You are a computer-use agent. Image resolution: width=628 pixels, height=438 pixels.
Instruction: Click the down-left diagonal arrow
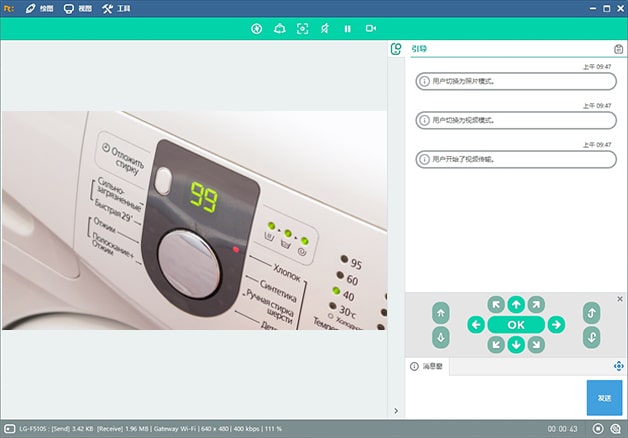pos(496,344)
